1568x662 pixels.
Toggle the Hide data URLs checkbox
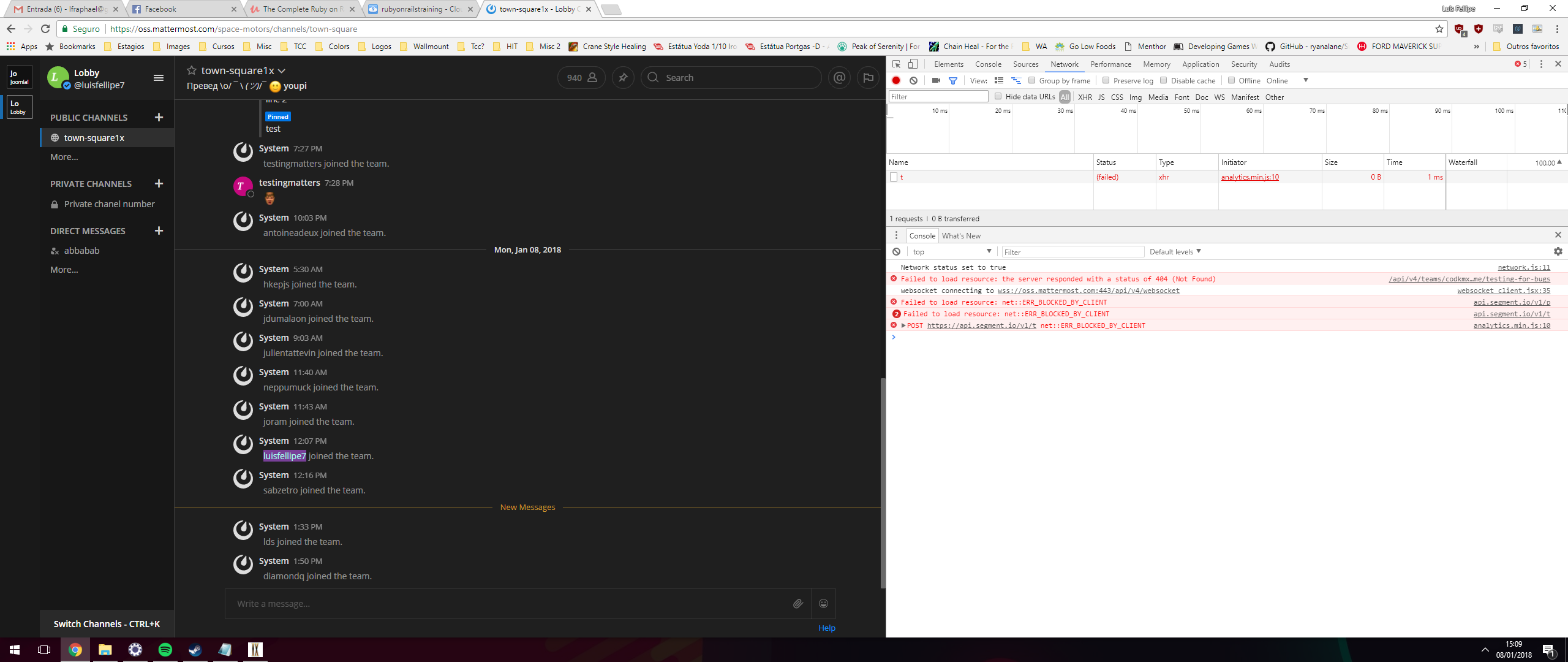998,96
